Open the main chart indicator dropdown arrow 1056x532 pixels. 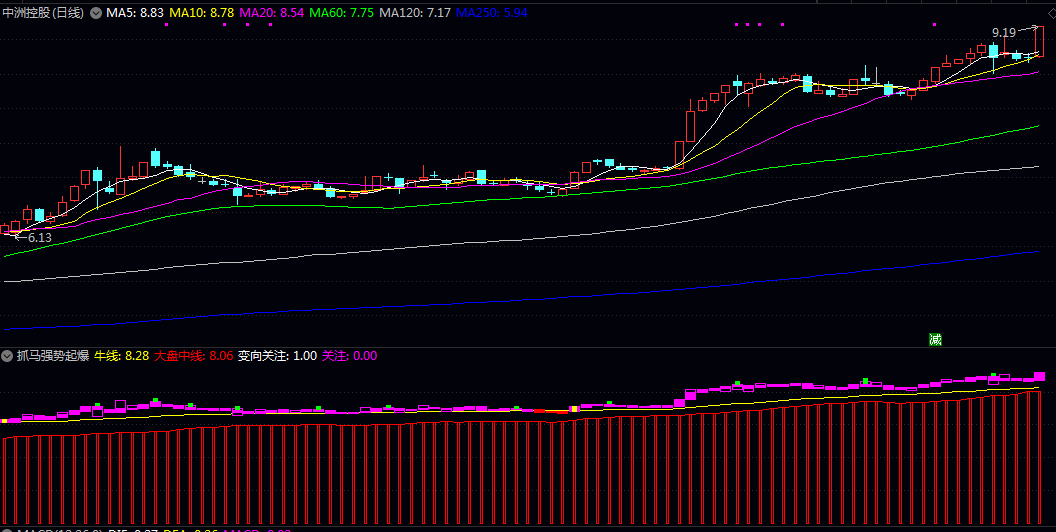coord(95,13)
